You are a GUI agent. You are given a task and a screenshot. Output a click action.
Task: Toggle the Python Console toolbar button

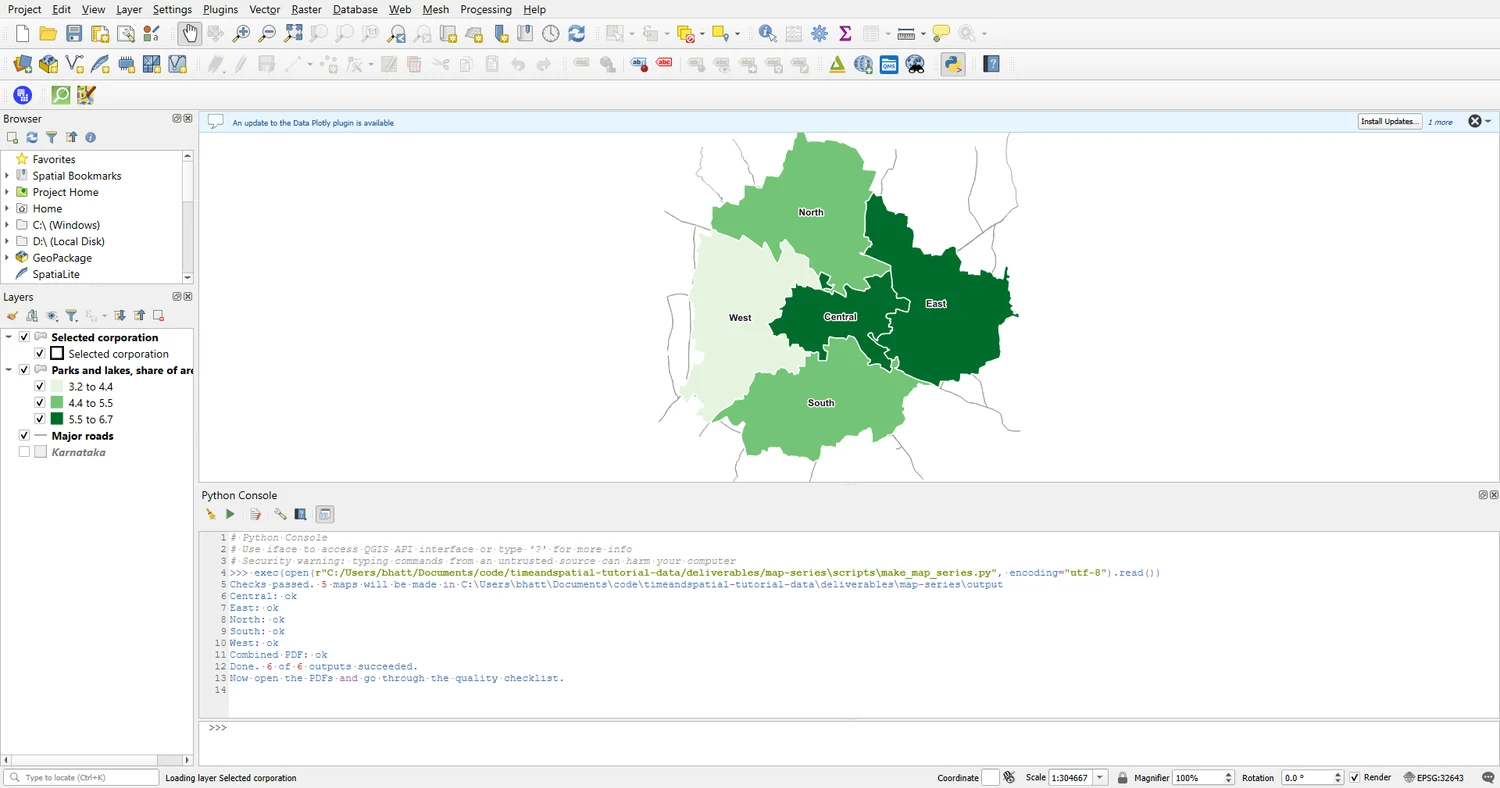tap(953, 65)
